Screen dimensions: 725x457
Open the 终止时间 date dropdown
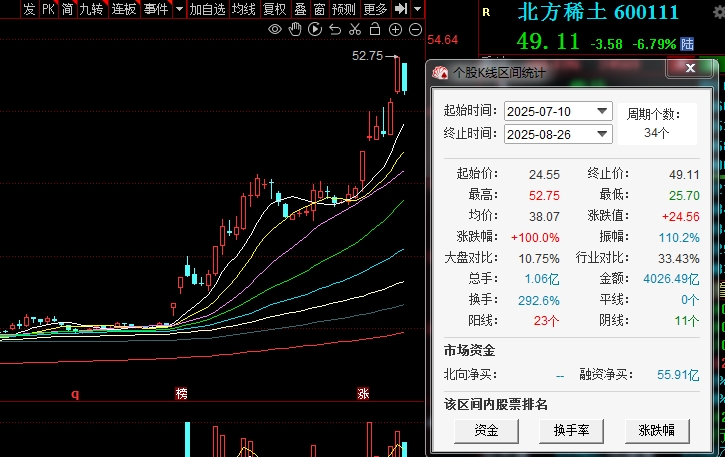pos(602,133)
